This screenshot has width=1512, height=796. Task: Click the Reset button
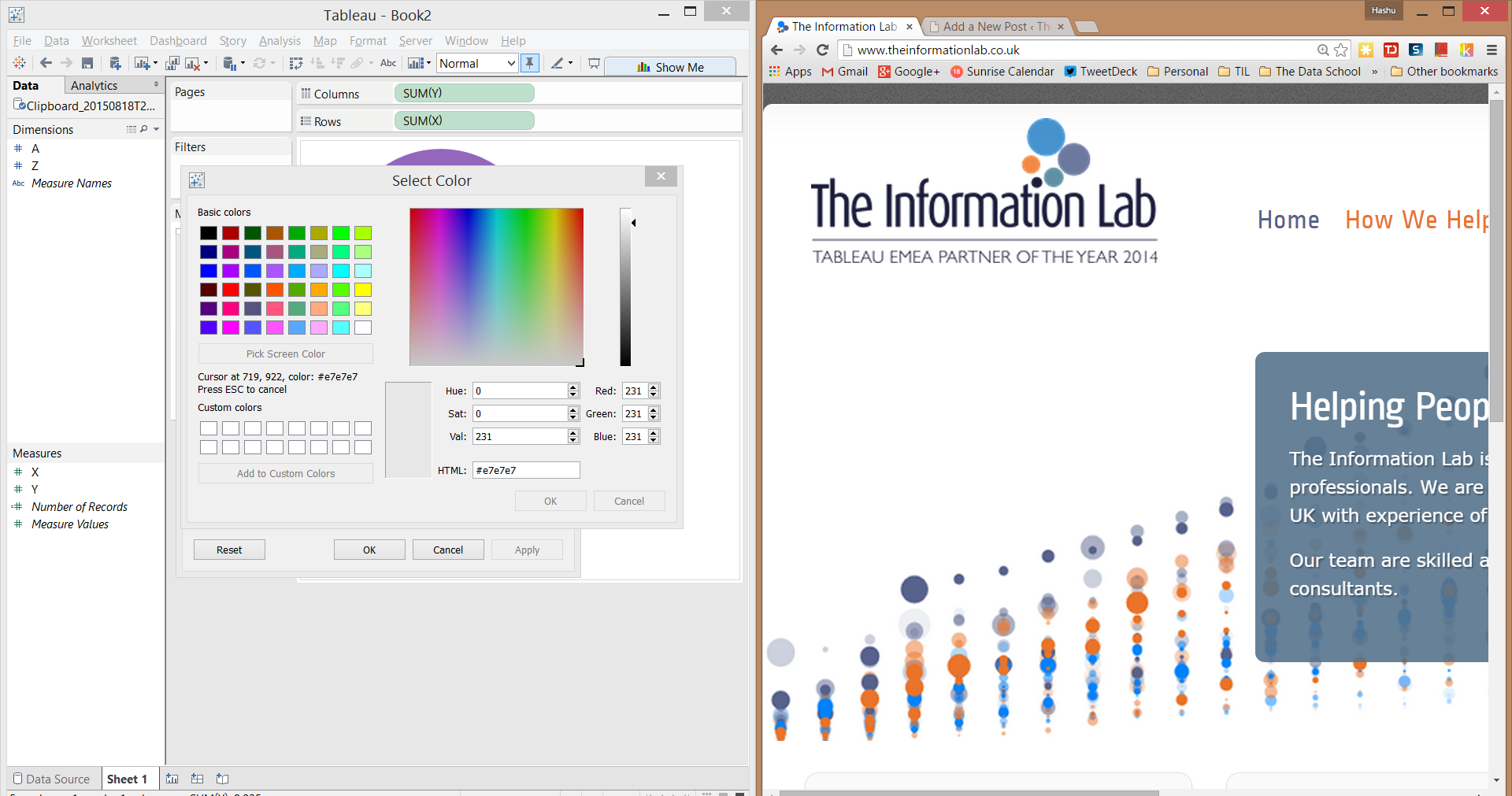(x=229, y=550)
